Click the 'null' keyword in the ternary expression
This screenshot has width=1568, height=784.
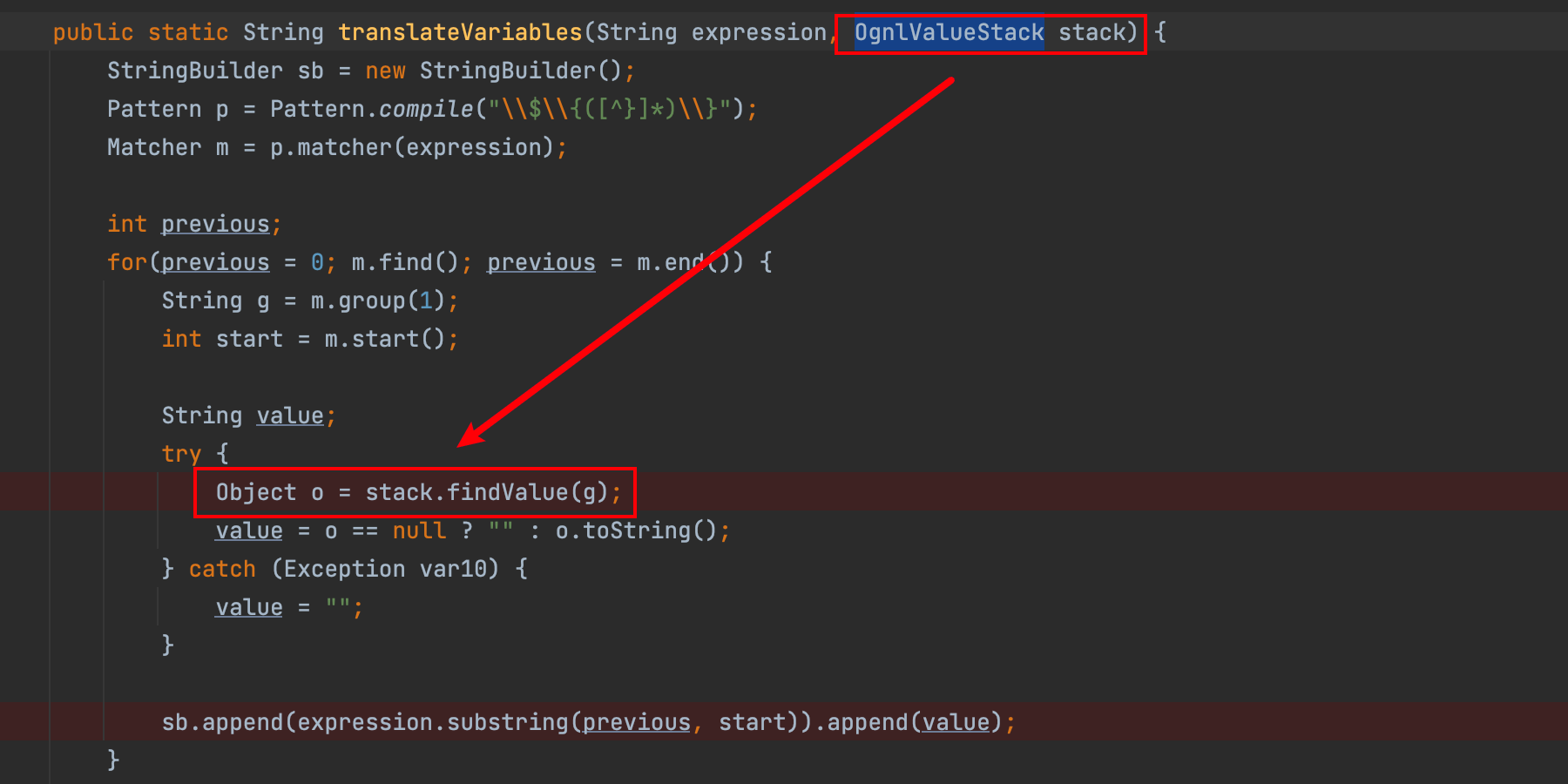click(418, 531)
